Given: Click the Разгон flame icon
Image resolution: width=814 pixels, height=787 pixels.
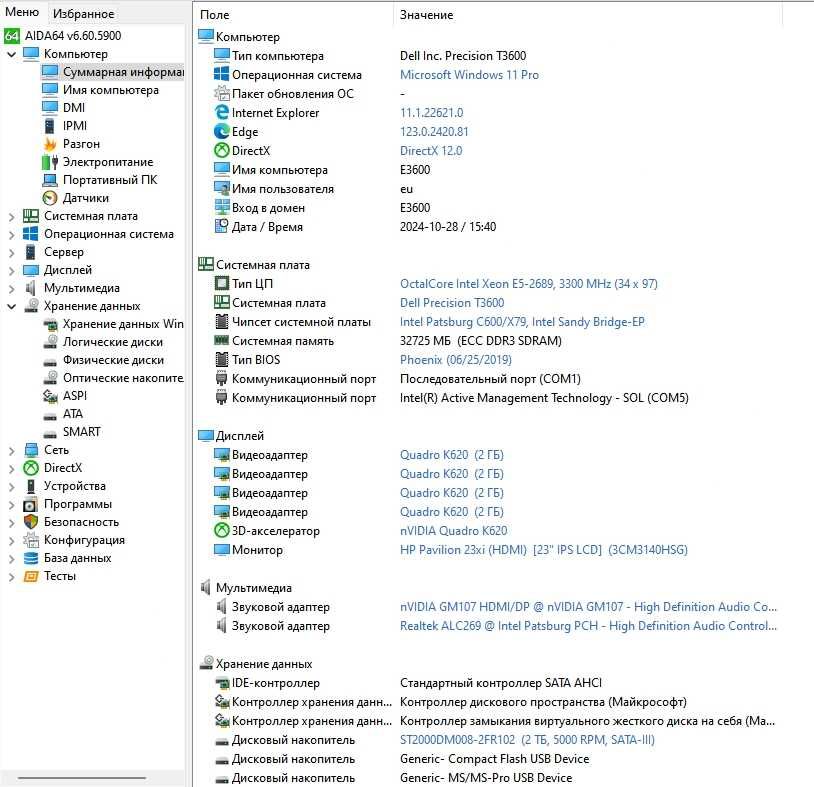Looking at the screenshot, I should click(50, 144).
